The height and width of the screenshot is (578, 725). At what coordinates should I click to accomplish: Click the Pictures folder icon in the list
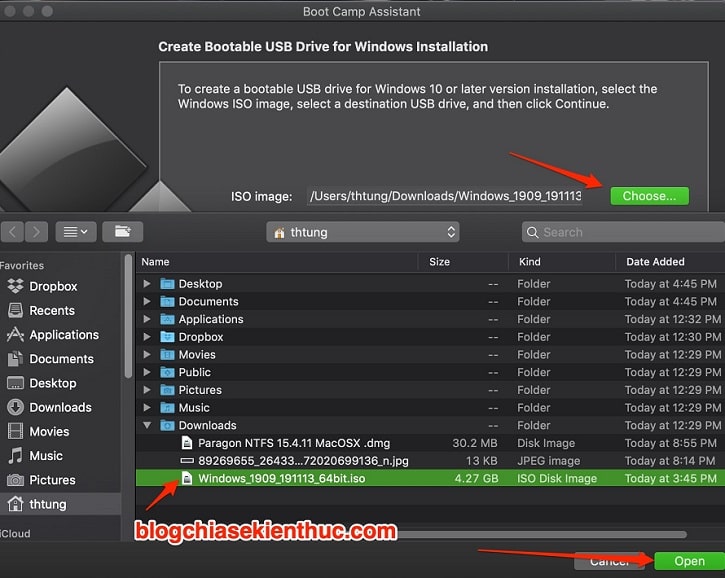tap(167, 390)
